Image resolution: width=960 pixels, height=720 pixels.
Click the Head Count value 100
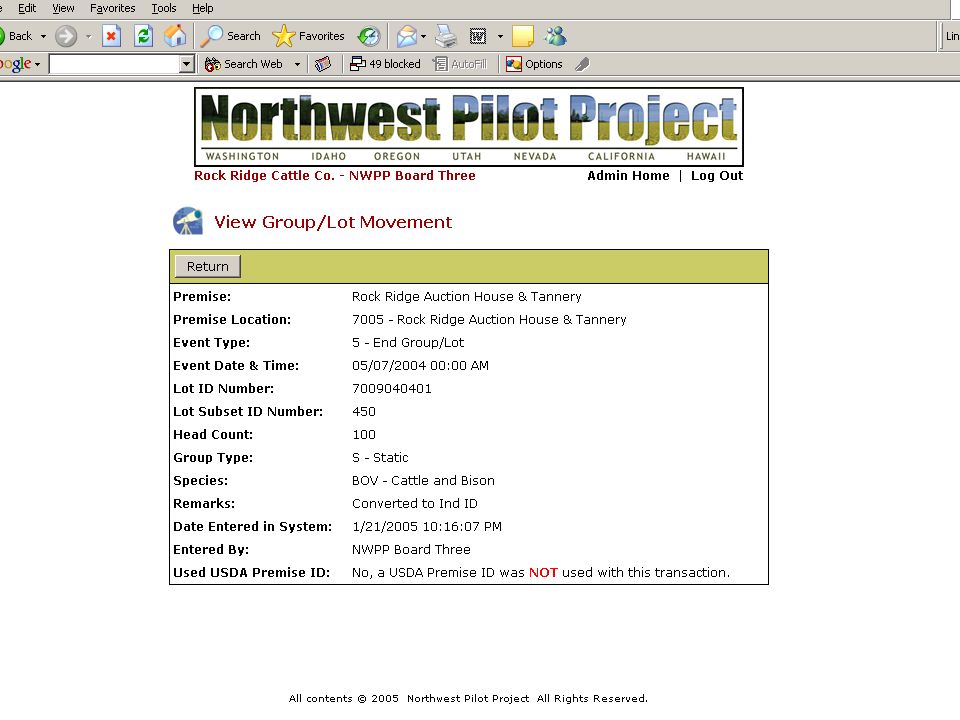point(364,435)
